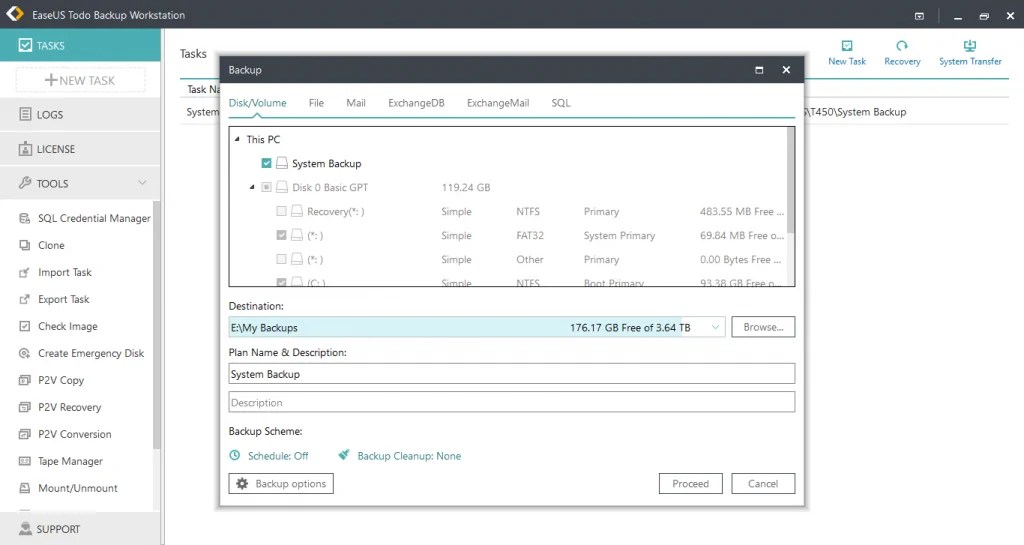The image size is (1024, 545).
Task: Open the title bar dropdown menu icon
Action: pos(920,16)
